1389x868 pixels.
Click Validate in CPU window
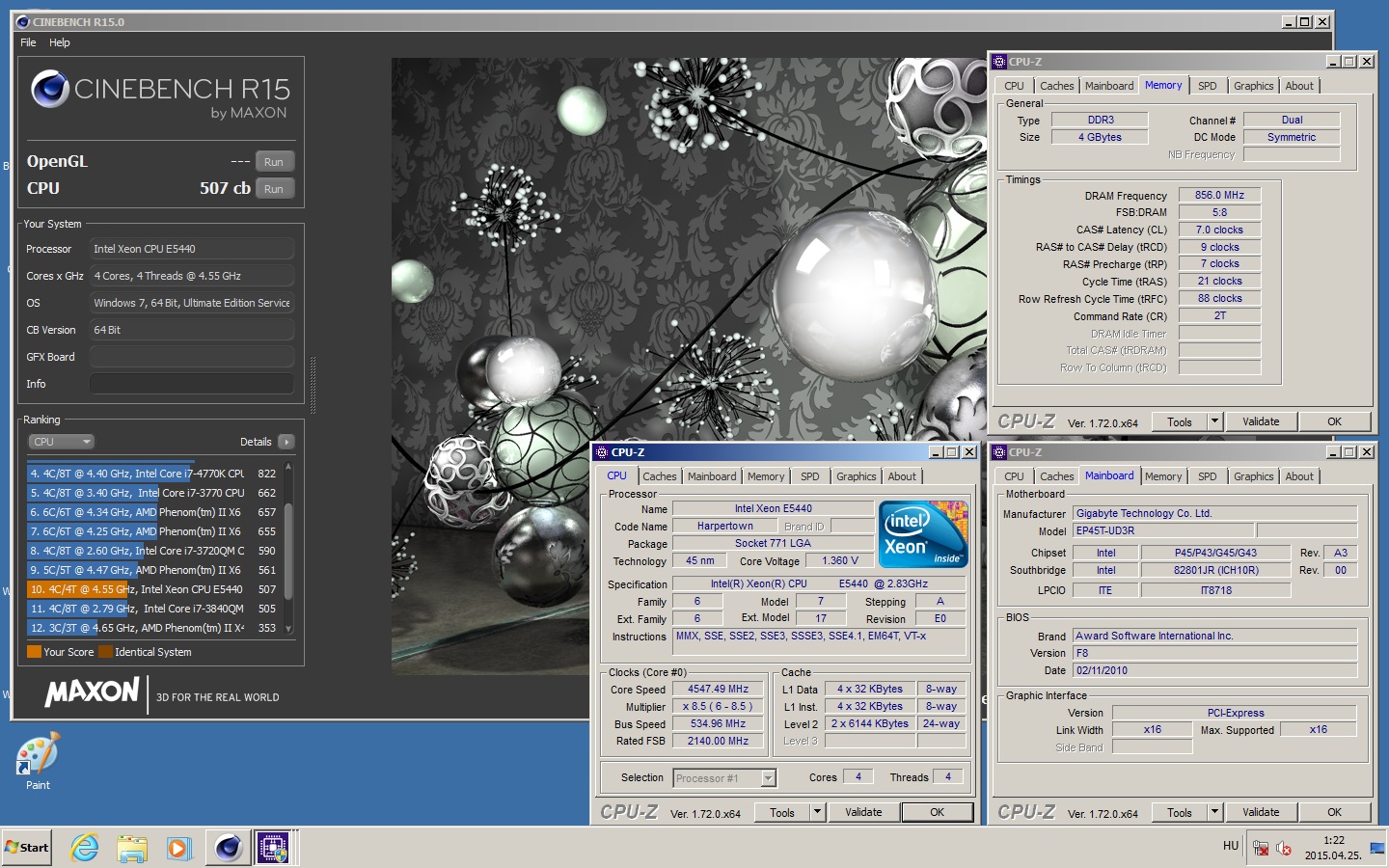pyautogui.click(x=863, y=812)
